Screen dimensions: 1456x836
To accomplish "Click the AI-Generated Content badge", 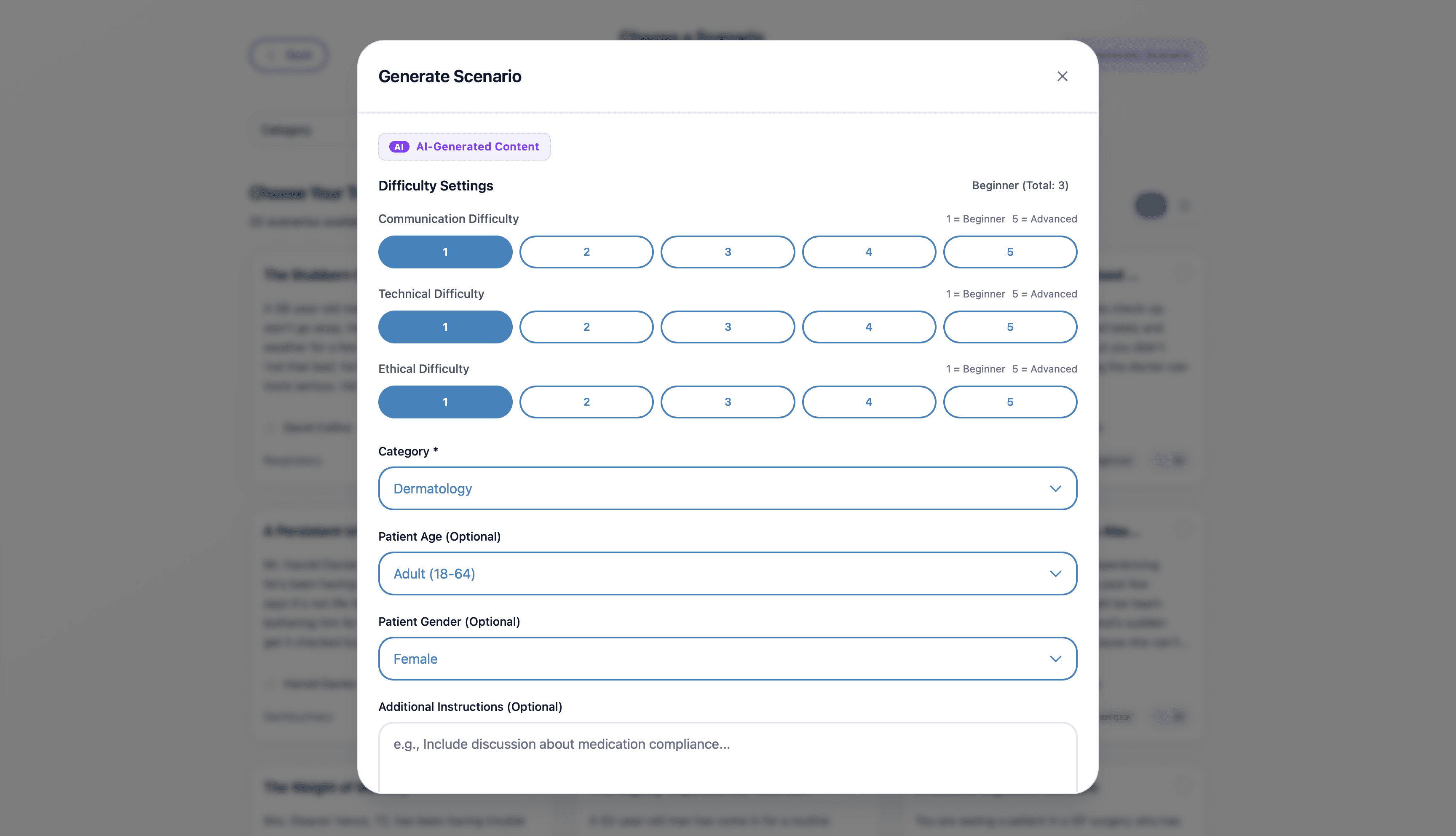I will (x=464, y=147).
